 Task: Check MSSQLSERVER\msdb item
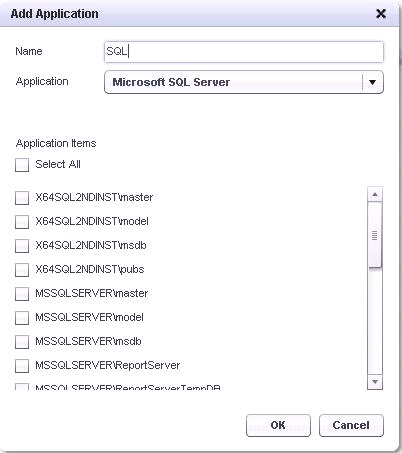[x=22, y=342]
